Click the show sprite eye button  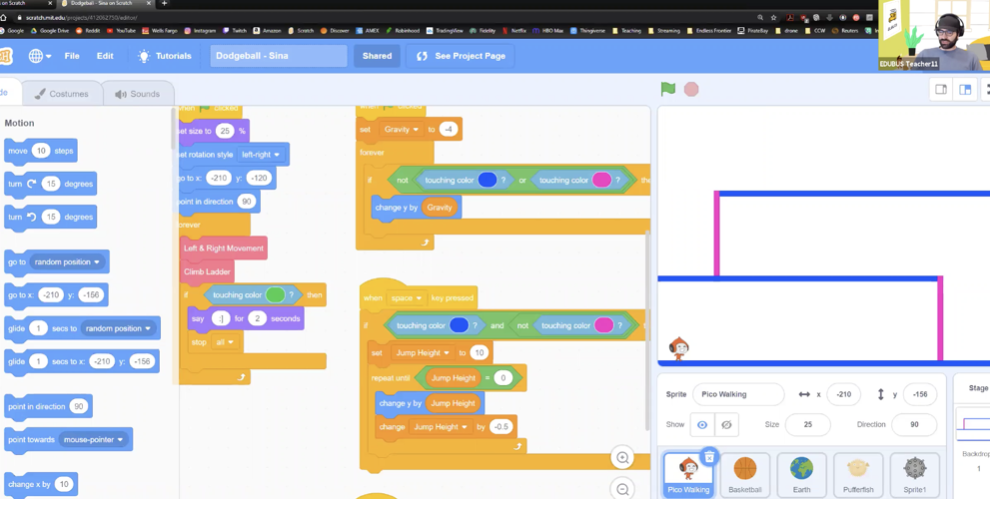702,425
